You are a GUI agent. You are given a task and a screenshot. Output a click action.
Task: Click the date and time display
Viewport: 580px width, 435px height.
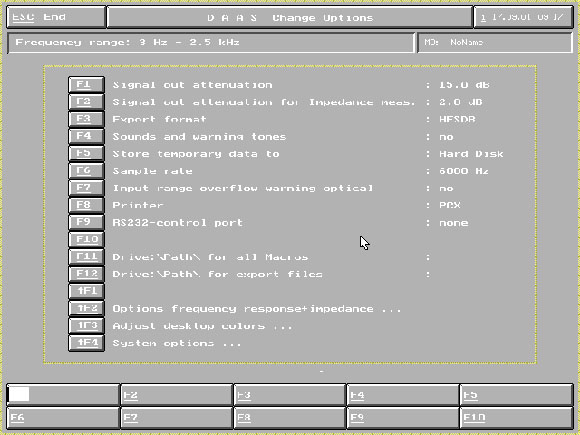(x=523, y=17)
